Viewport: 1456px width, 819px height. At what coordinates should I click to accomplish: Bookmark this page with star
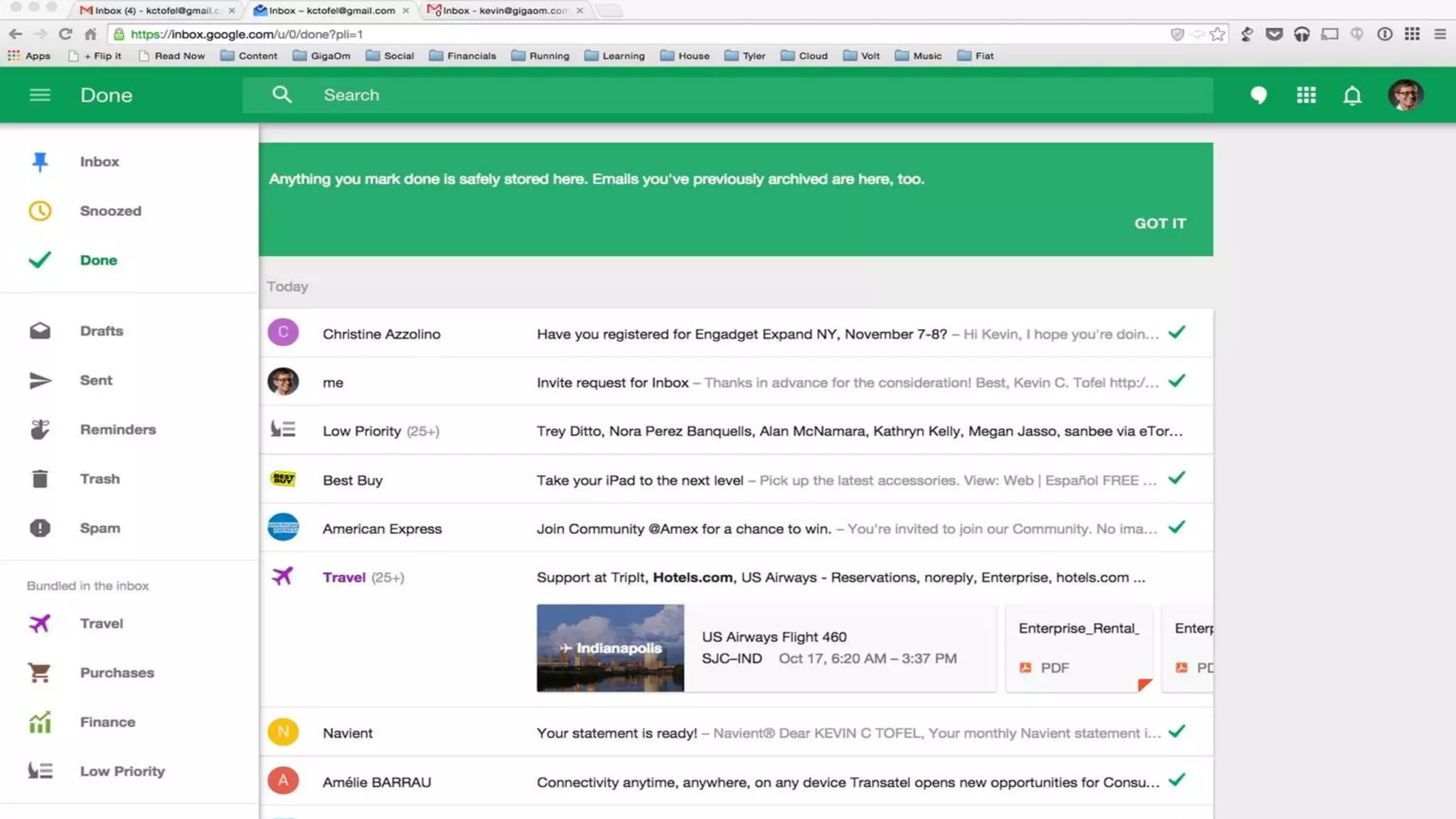[1217, 33]
